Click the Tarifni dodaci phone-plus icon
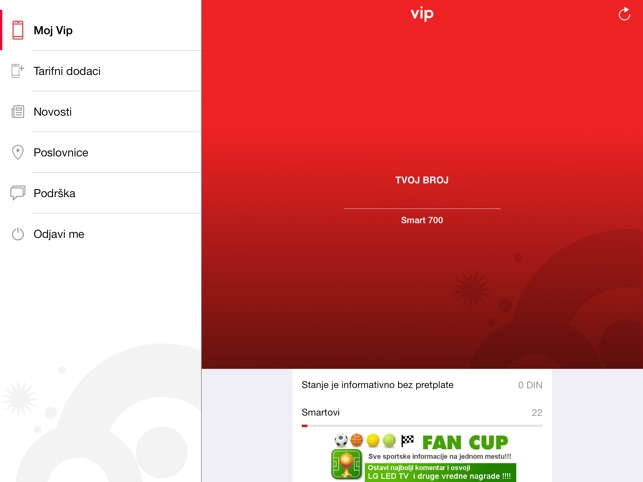 coord(17,71)
